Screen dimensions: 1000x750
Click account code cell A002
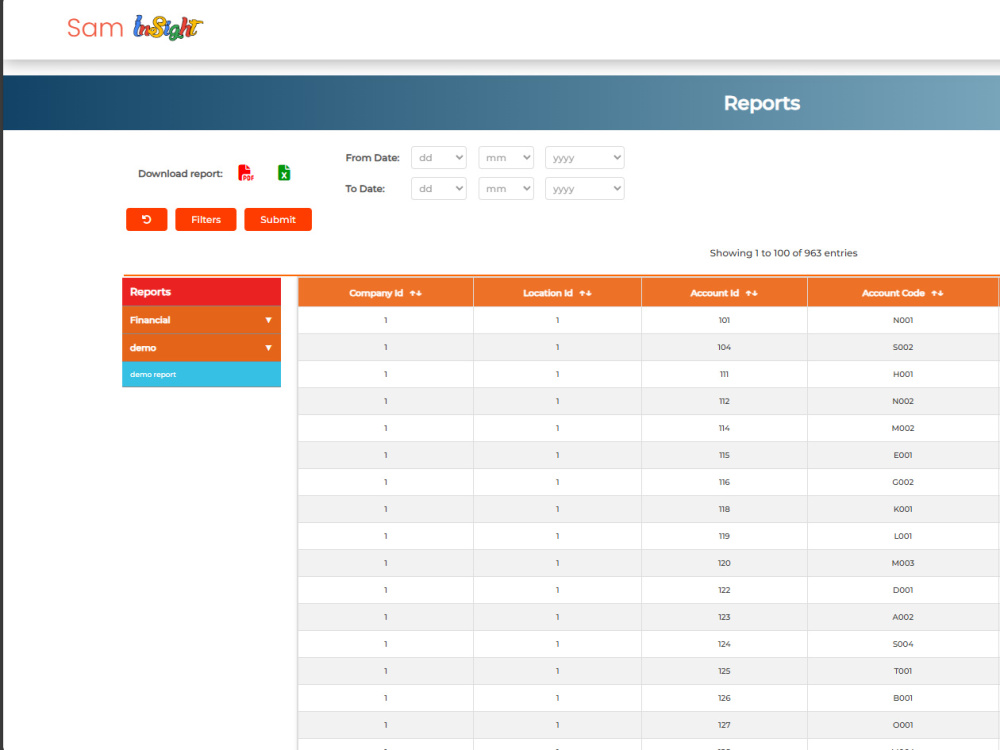pos(903,617)
